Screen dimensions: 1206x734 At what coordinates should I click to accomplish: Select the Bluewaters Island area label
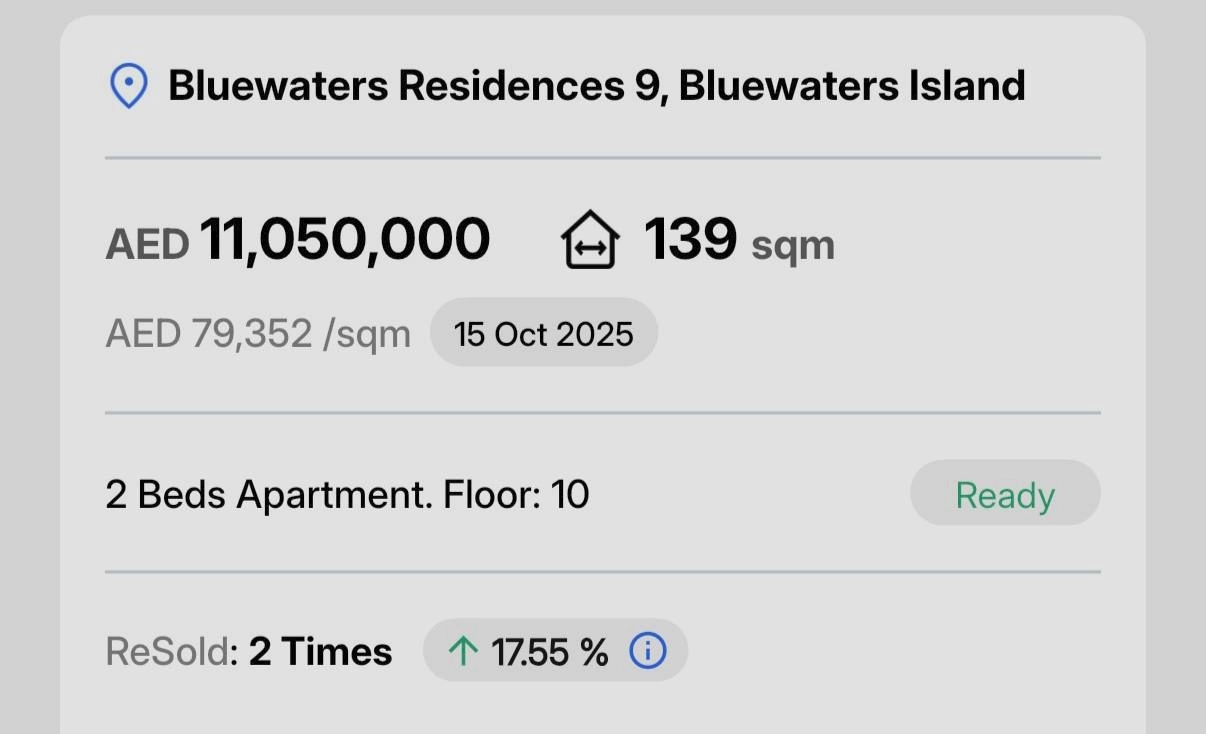point(850,85)
